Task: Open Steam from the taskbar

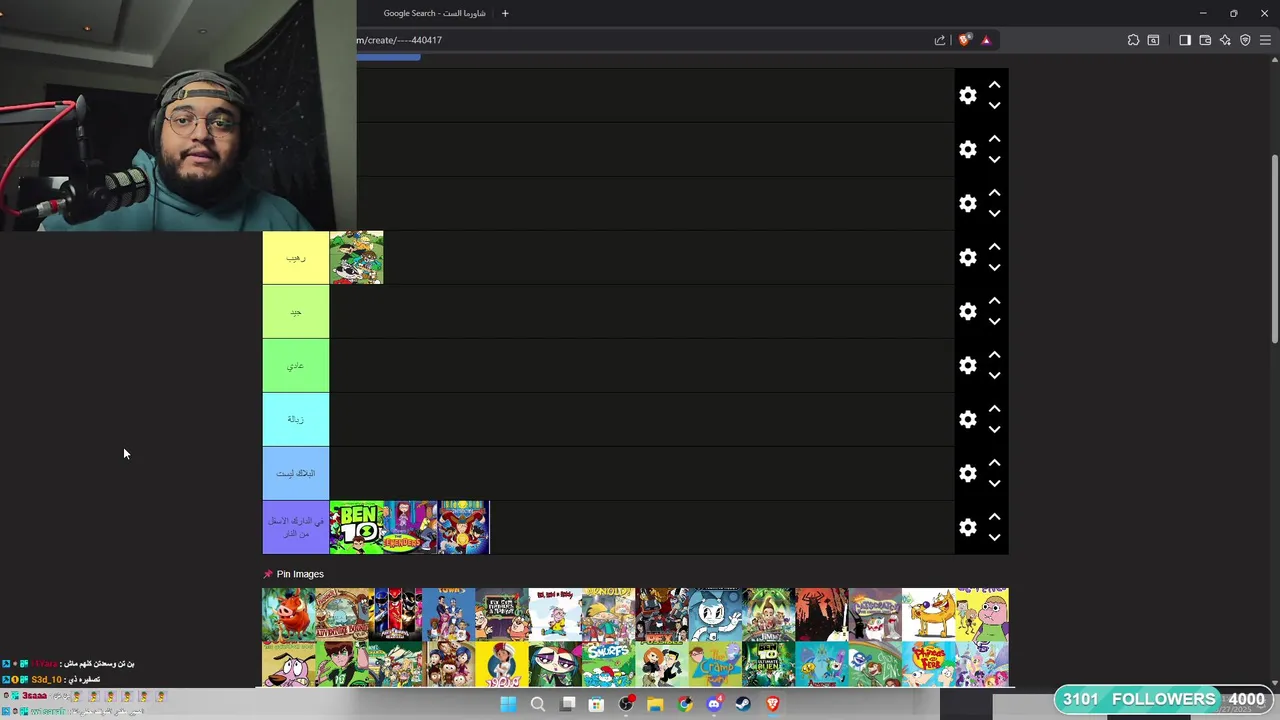Action: coord(743,704)
